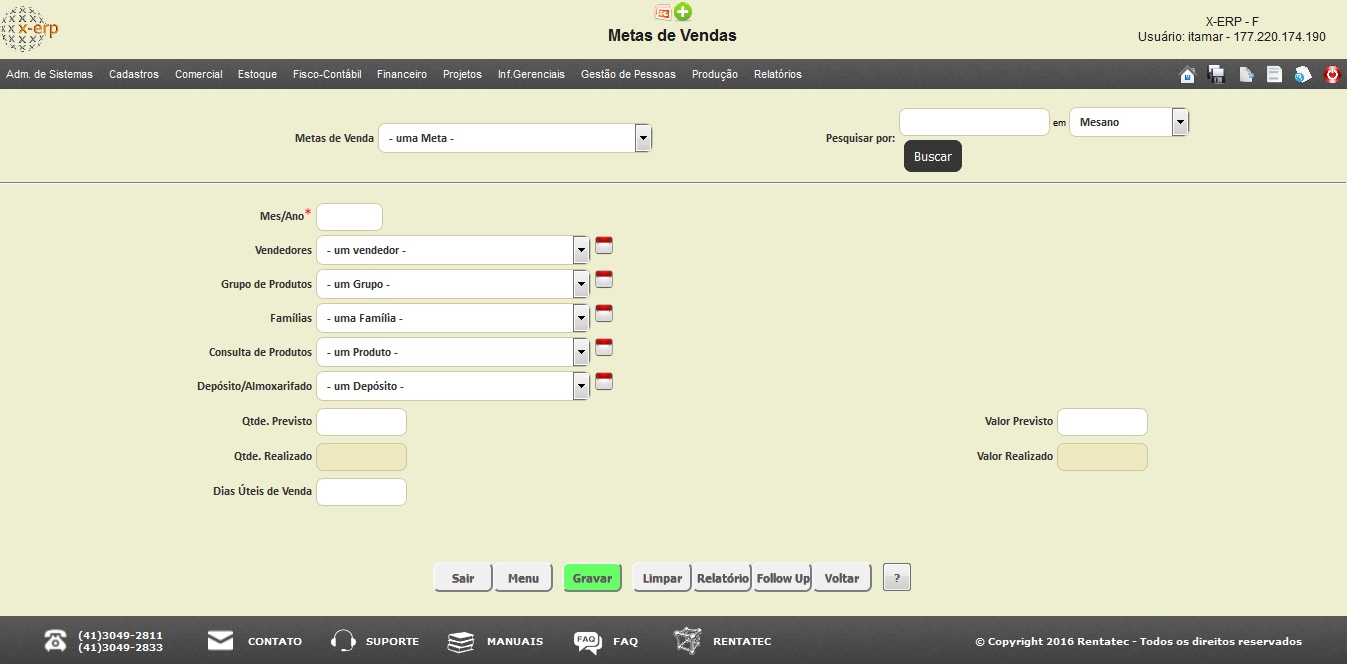Open the calendar icon beside Depósito/Almoxarifado
The image size is (1347, 664).
pos(604,382)
